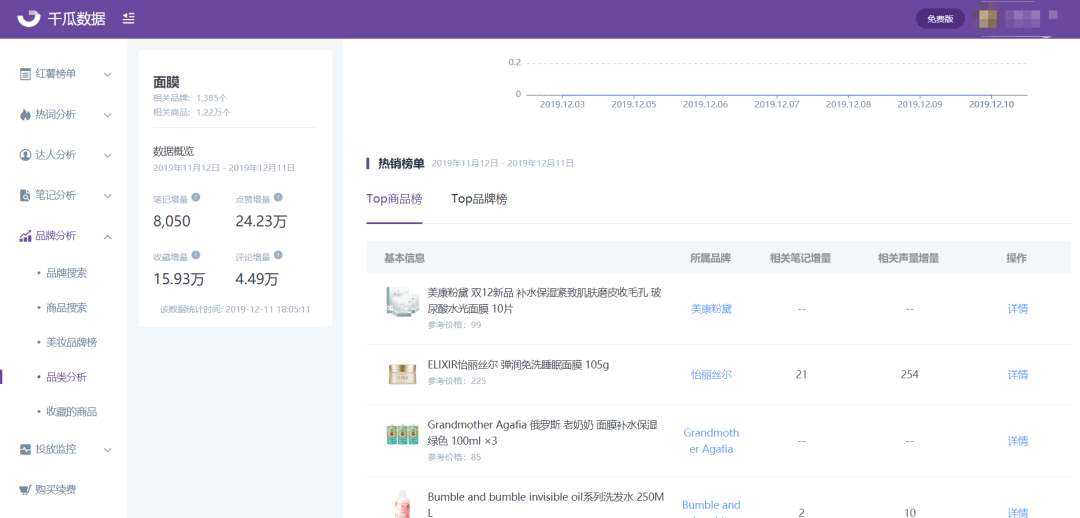1080x518 pixels.
Task: Click the info icon beside 收藏增量
Action: point(196,255)
